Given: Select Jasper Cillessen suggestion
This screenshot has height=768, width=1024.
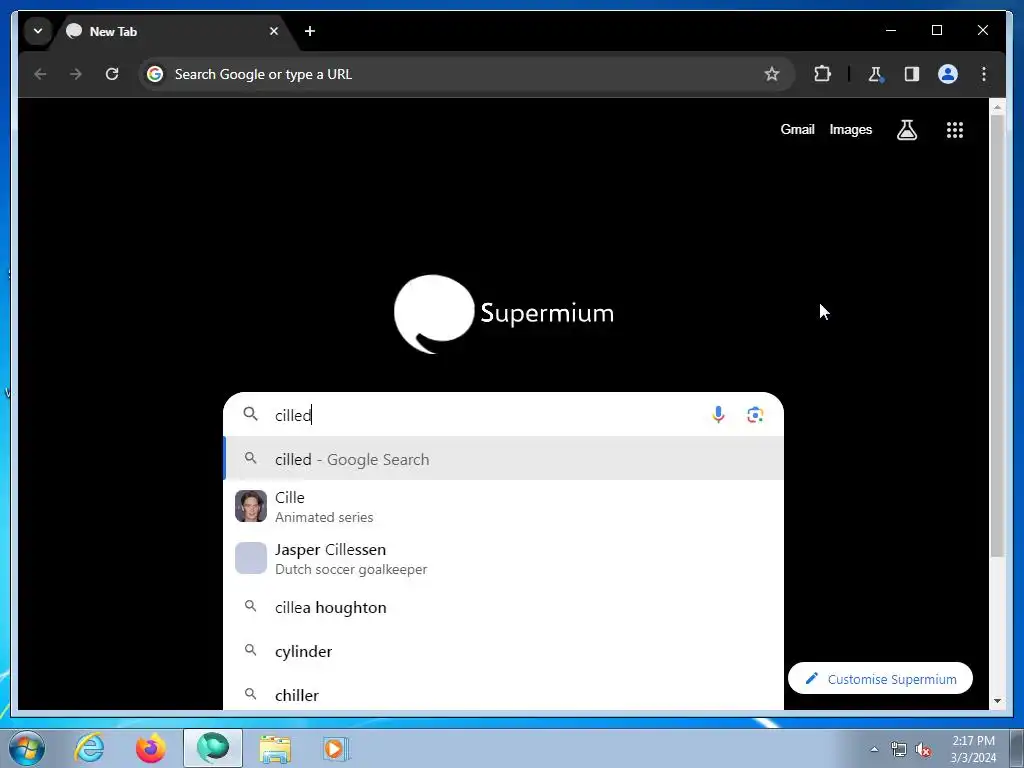Looking at the screenshot, I should (503, 558).
